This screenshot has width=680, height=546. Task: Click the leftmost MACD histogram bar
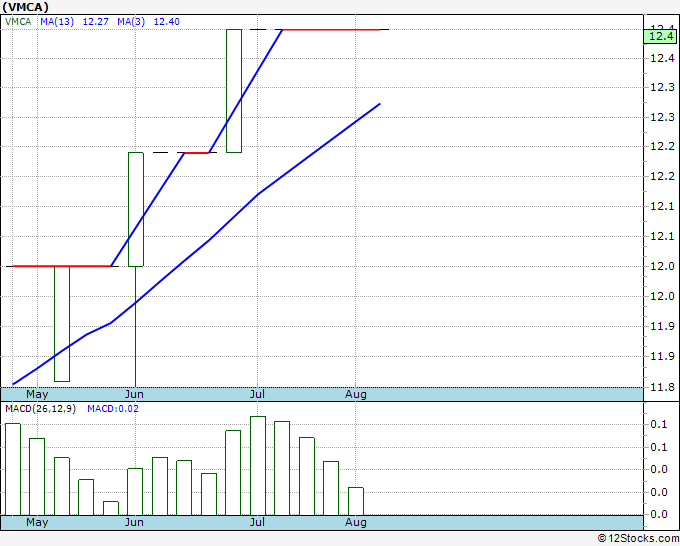point(13,469)
